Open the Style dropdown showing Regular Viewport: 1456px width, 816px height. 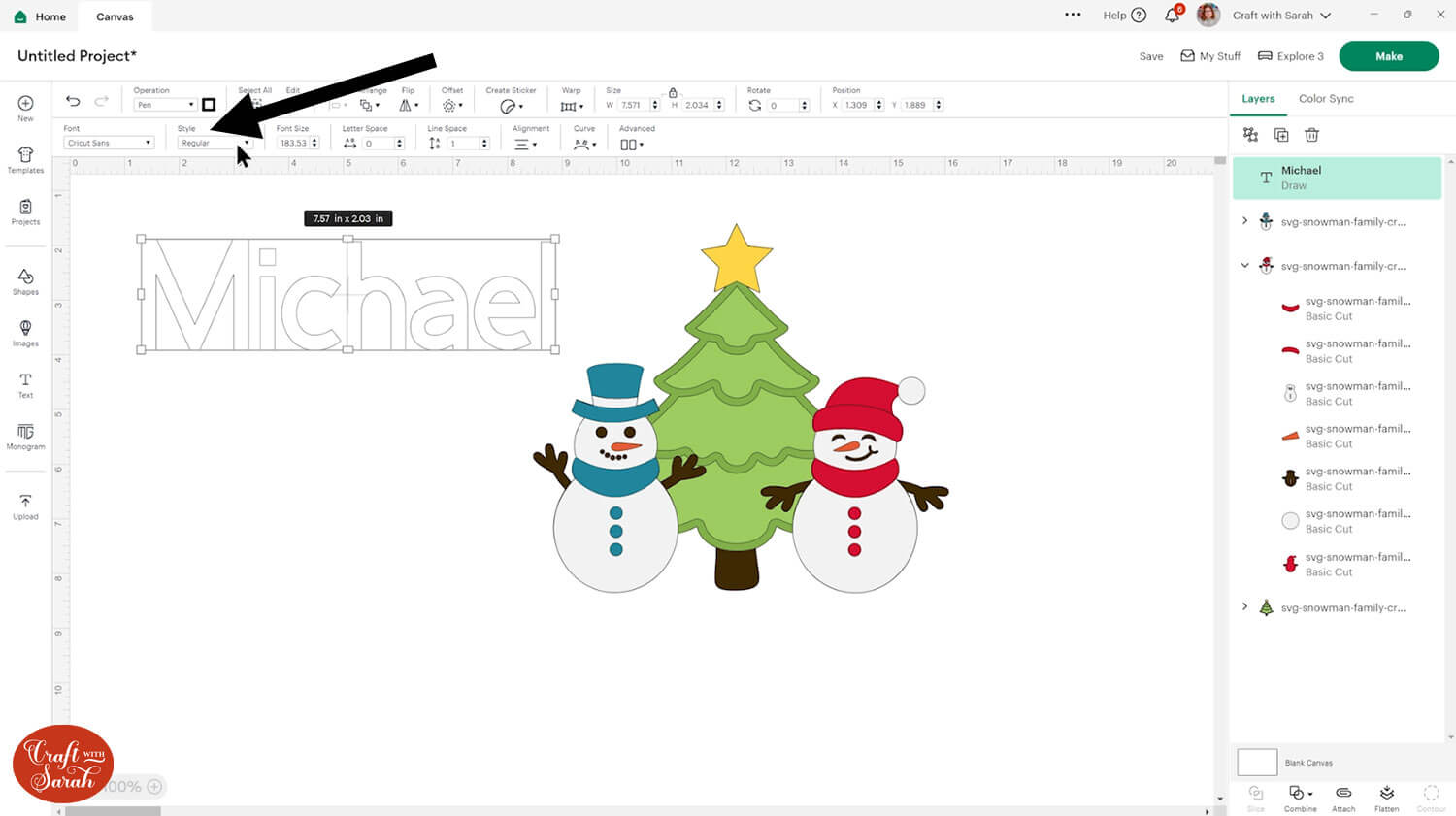pos(215,143)
